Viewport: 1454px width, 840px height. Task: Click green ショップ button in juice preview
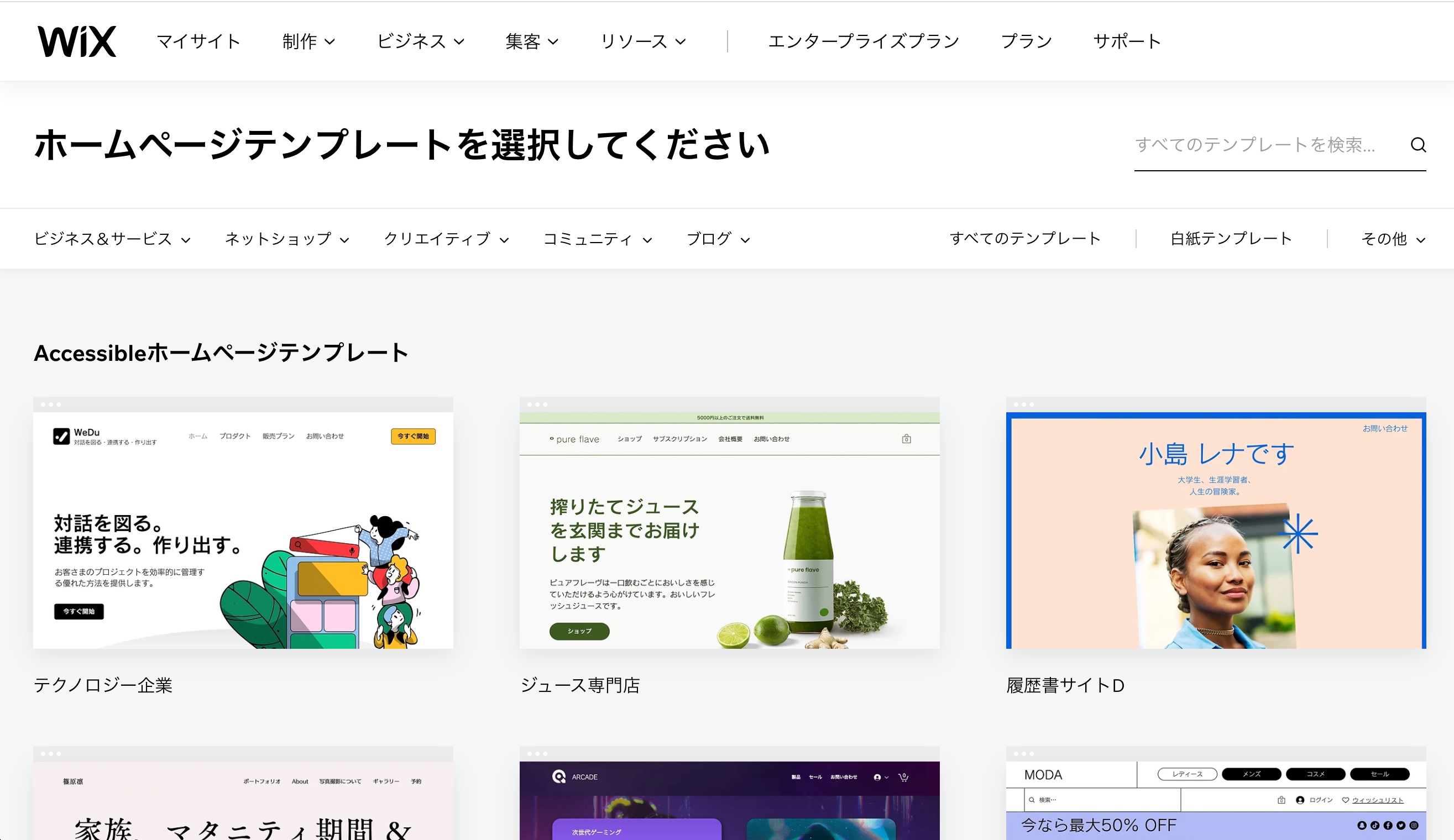[579, 631]
